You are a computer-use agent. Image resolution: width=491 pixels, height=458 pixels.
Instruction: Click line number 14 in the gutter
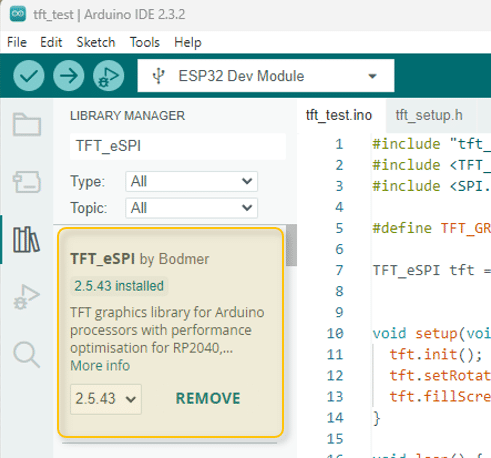click(x=335, y=418)
